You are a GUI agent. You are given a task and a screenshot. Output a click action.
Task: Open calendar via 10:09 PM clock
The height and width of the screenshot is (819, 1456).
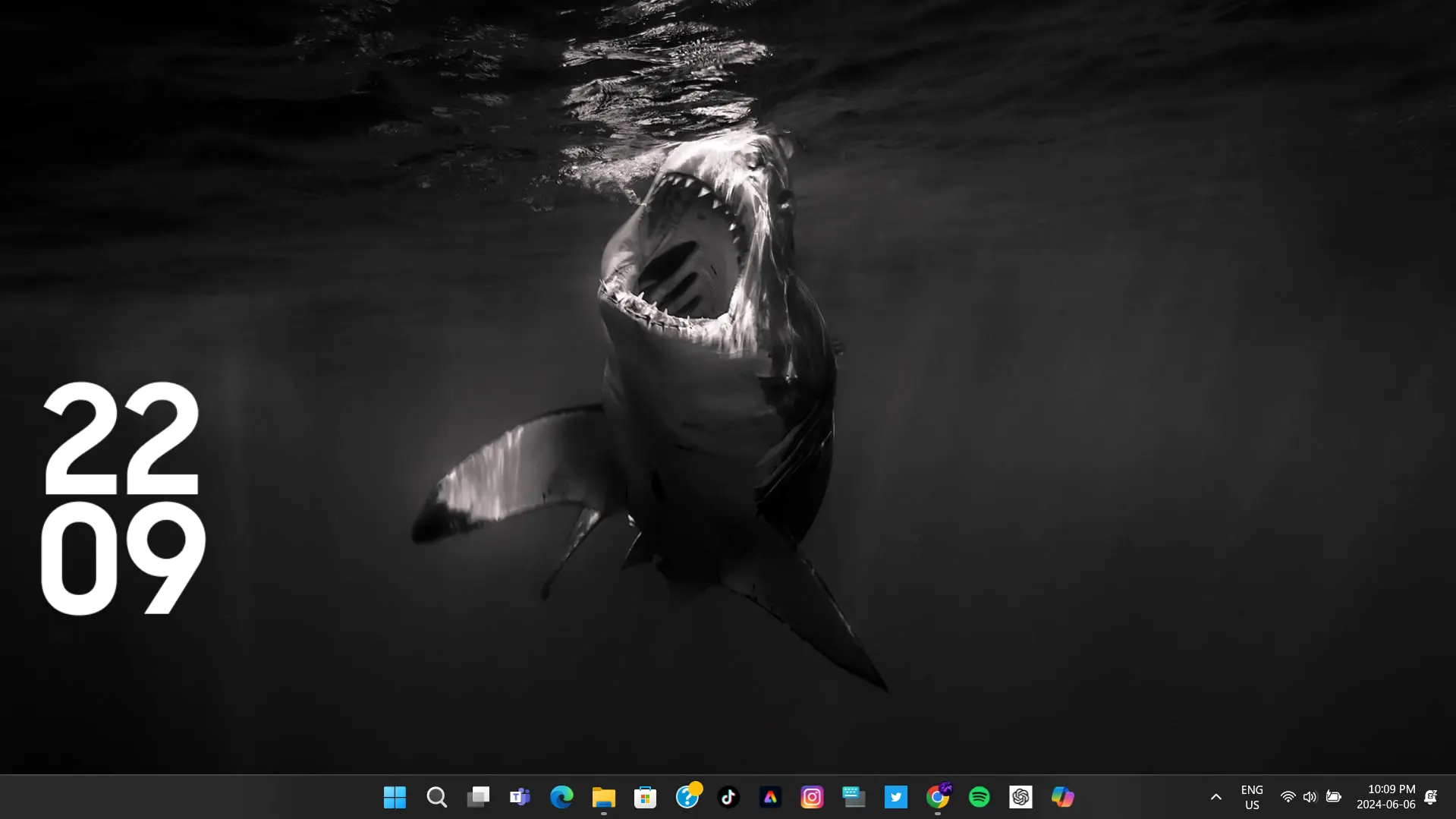coord(1386,797)
